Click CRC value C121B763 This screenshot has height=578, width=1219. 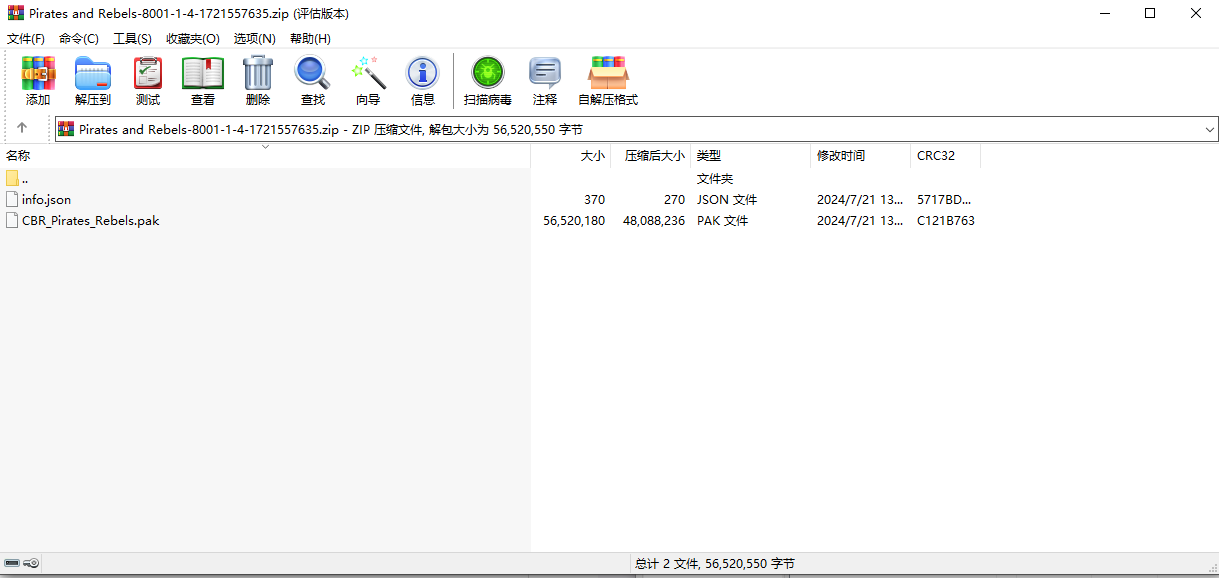click(946, 220)
